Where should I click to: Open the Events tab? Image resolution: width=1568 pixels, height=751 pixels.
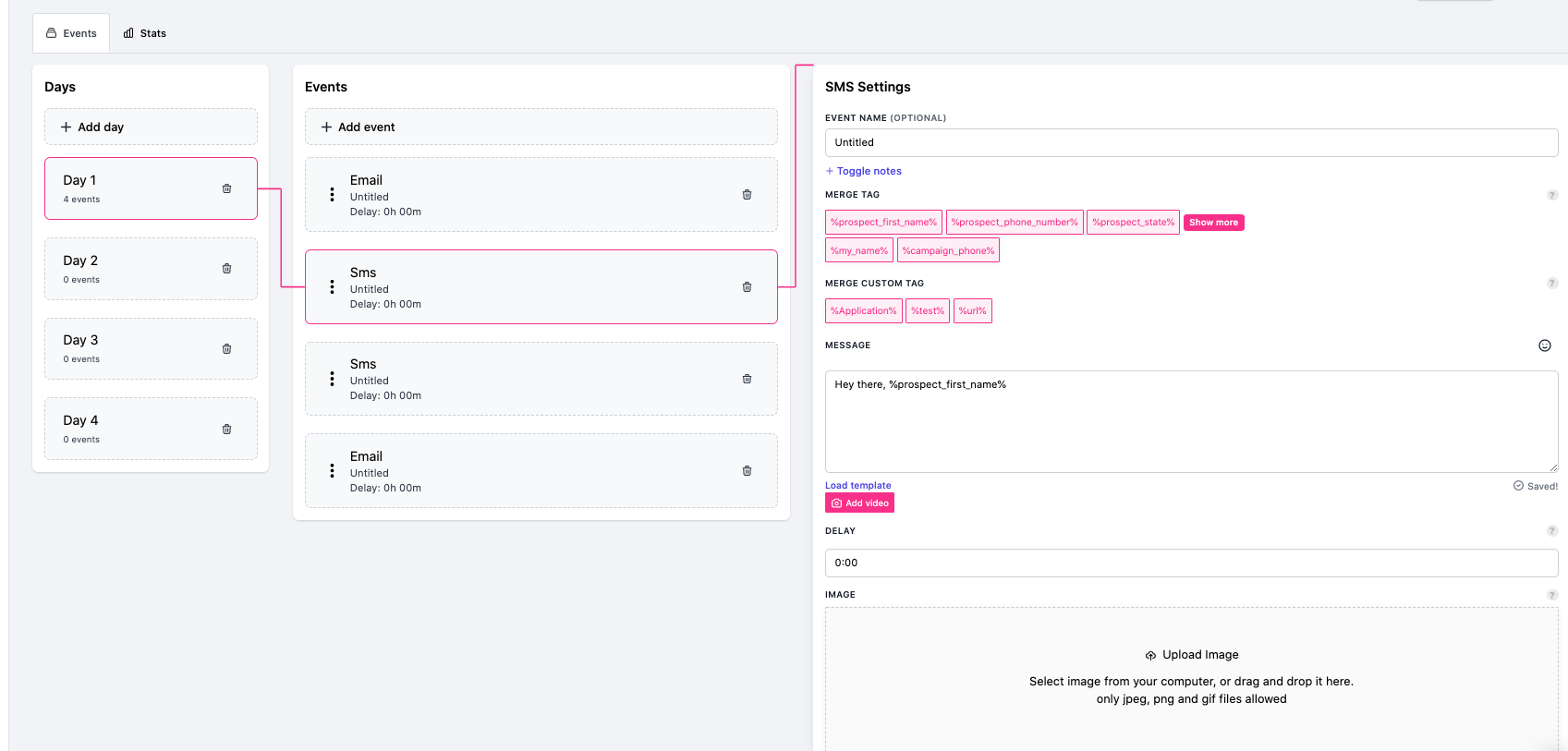click(71, 33)
